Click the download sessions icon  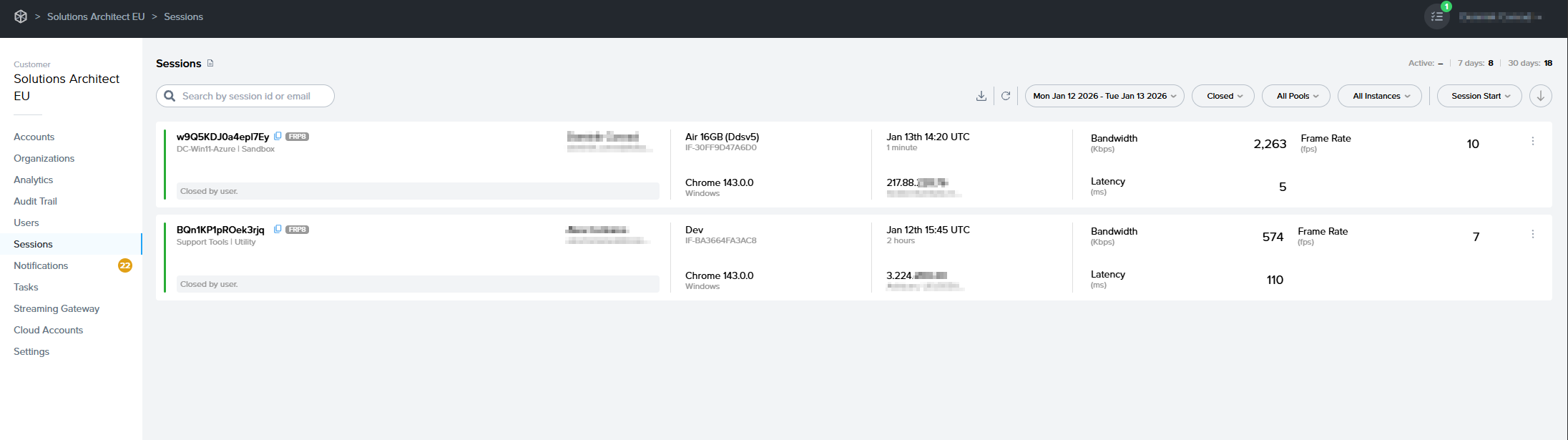point(981,96)
